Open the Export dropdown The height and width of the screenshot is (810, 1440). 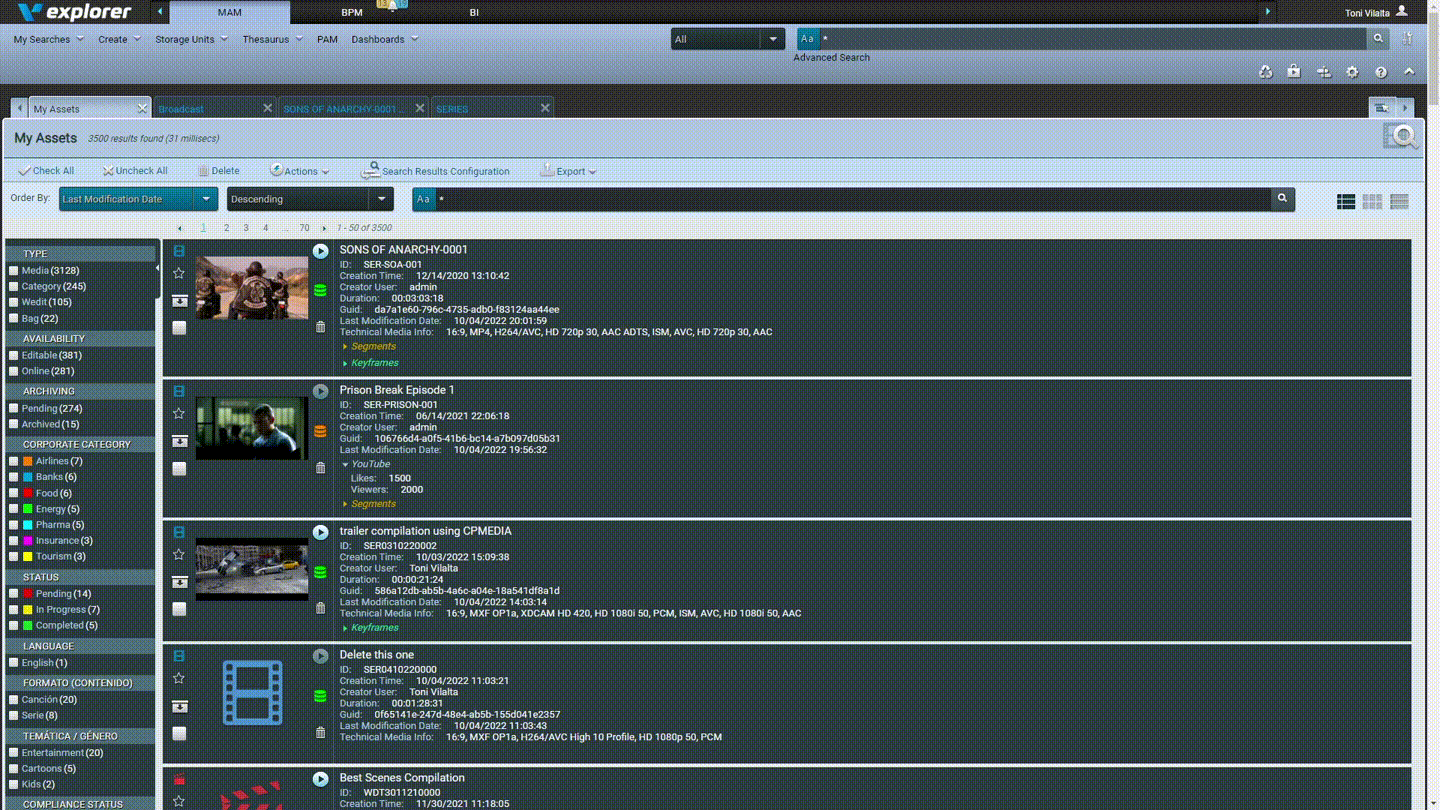(568, 171)
